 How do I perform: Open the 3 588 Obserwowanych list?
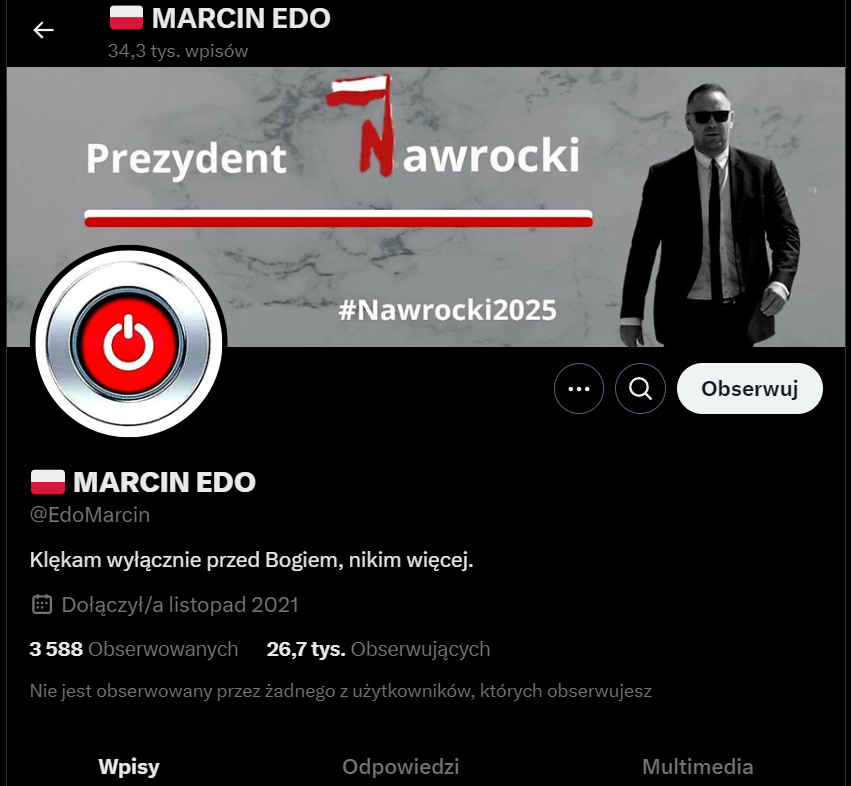point(134,649)
